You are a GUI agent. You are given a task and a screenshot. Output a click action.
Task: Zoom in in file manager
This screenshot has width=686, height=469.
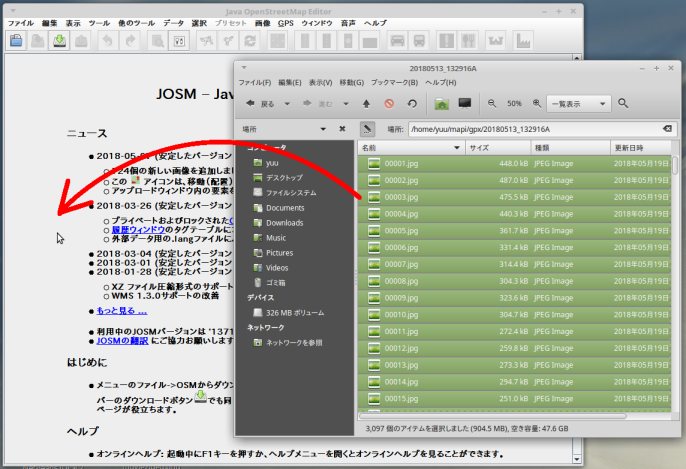point(537,103)
